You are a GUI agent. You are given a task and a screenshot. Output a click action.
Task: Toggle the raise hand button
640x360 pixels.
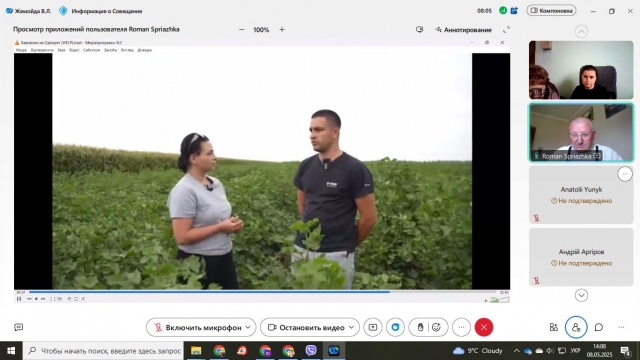pos(420,327)
